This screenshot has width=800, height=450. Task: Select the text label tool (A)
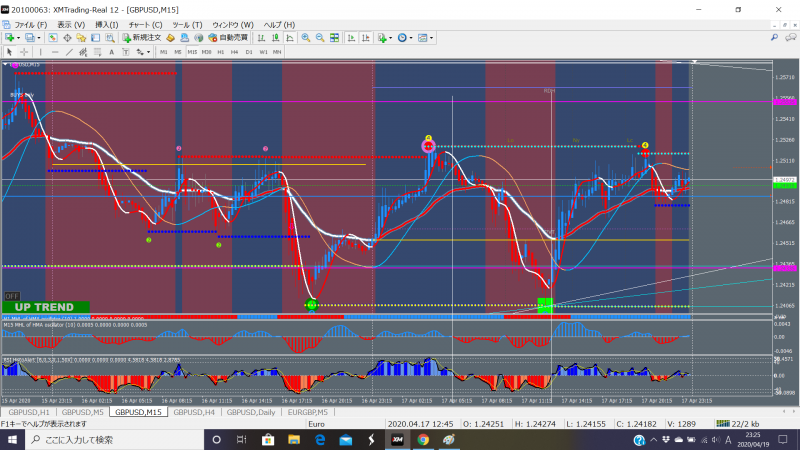(111, 52)
